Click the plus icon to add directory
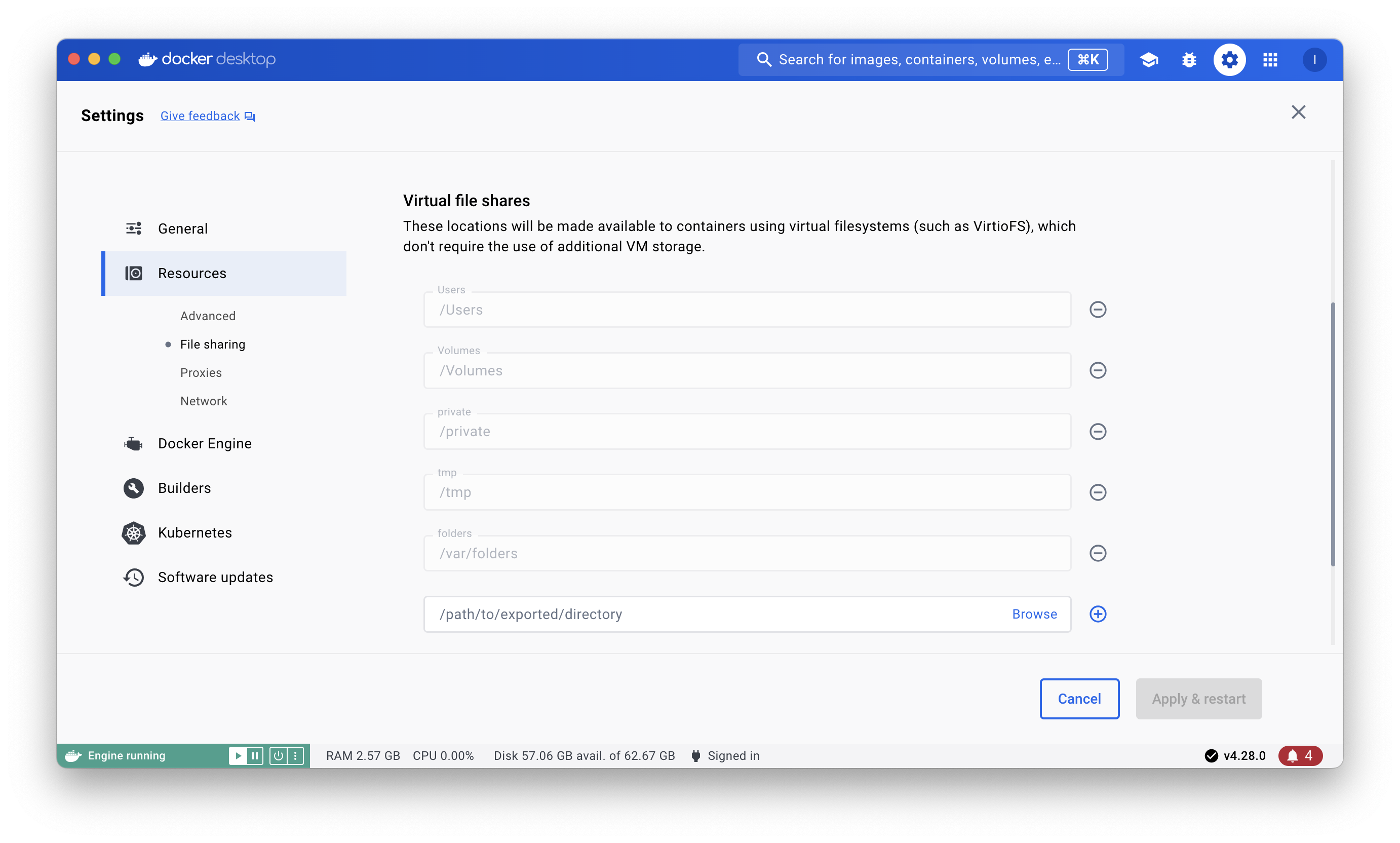 [1097, 614]
